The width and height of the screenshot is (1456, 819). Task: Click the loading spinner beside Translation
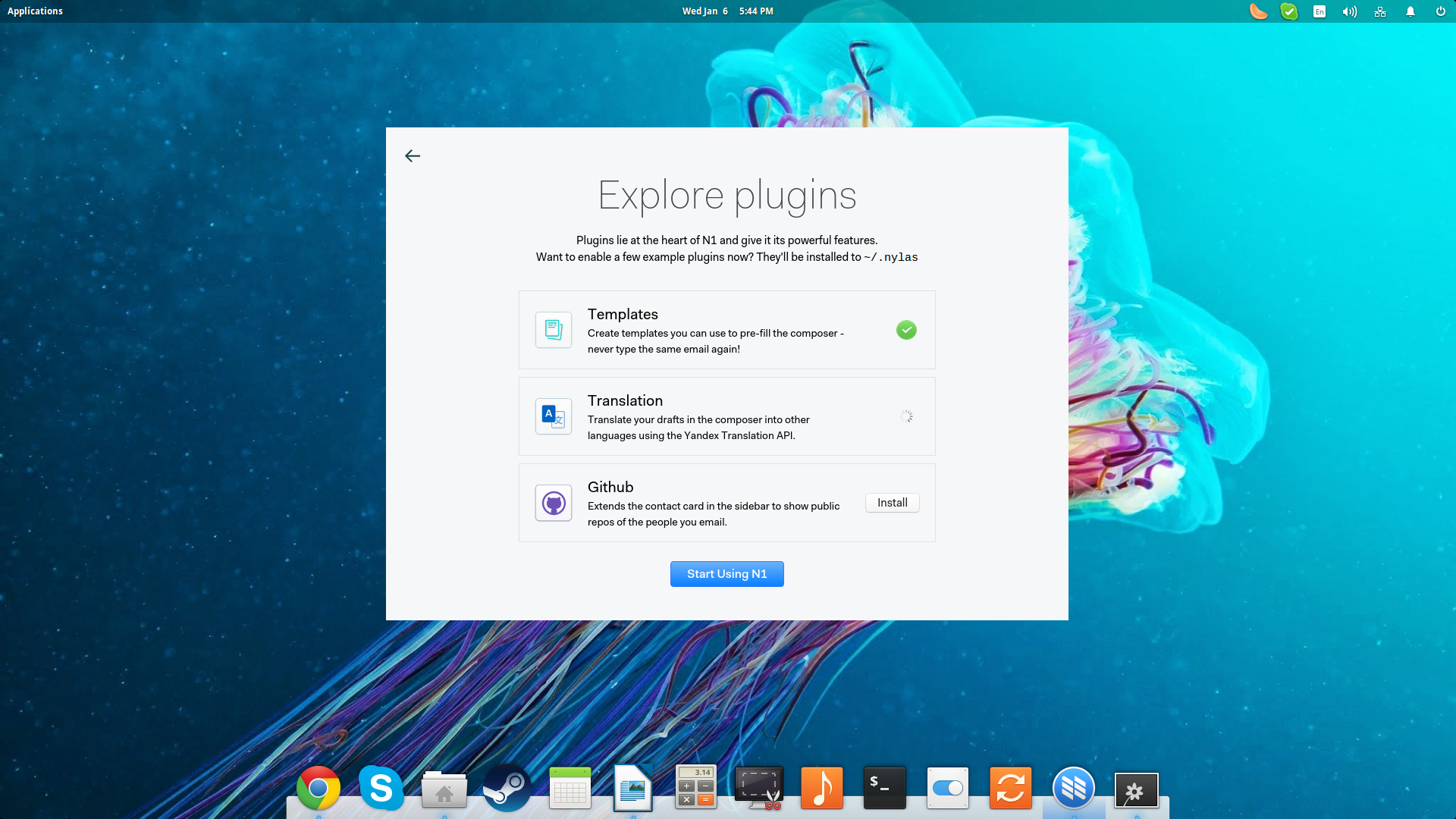906,416
